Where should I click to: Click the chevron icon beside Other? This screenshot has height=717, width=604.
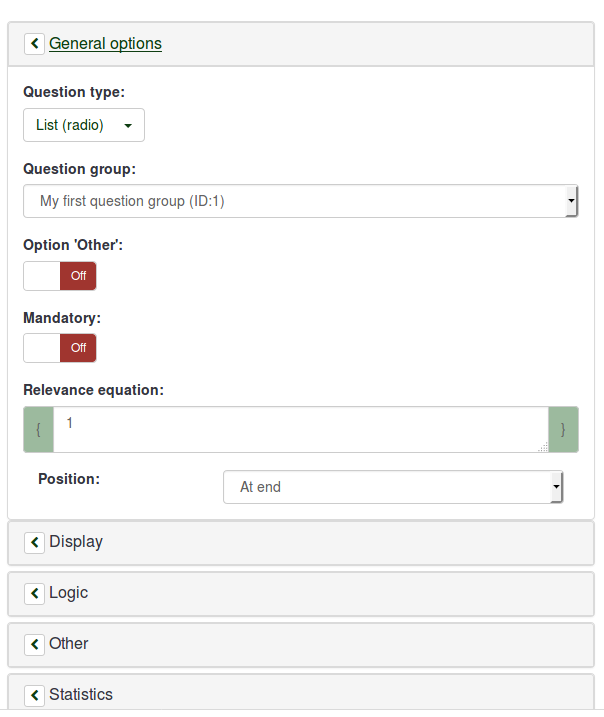[x=34, y=644]
